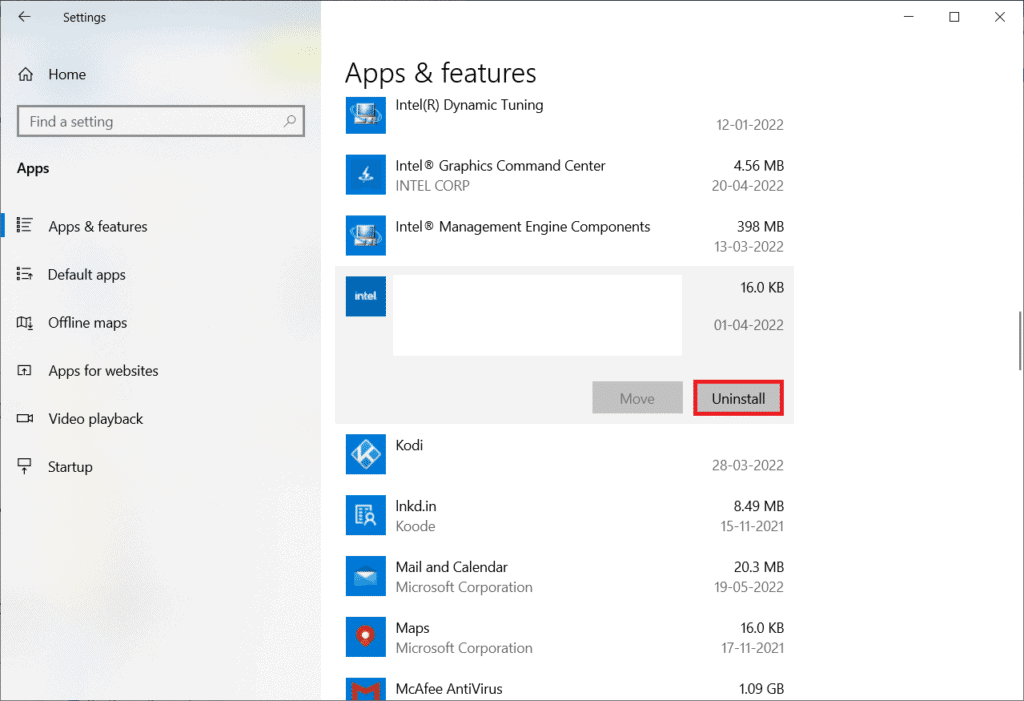Click the Mail and Calendar icon
Viewport: 1024px width, 701px height.
366,576
